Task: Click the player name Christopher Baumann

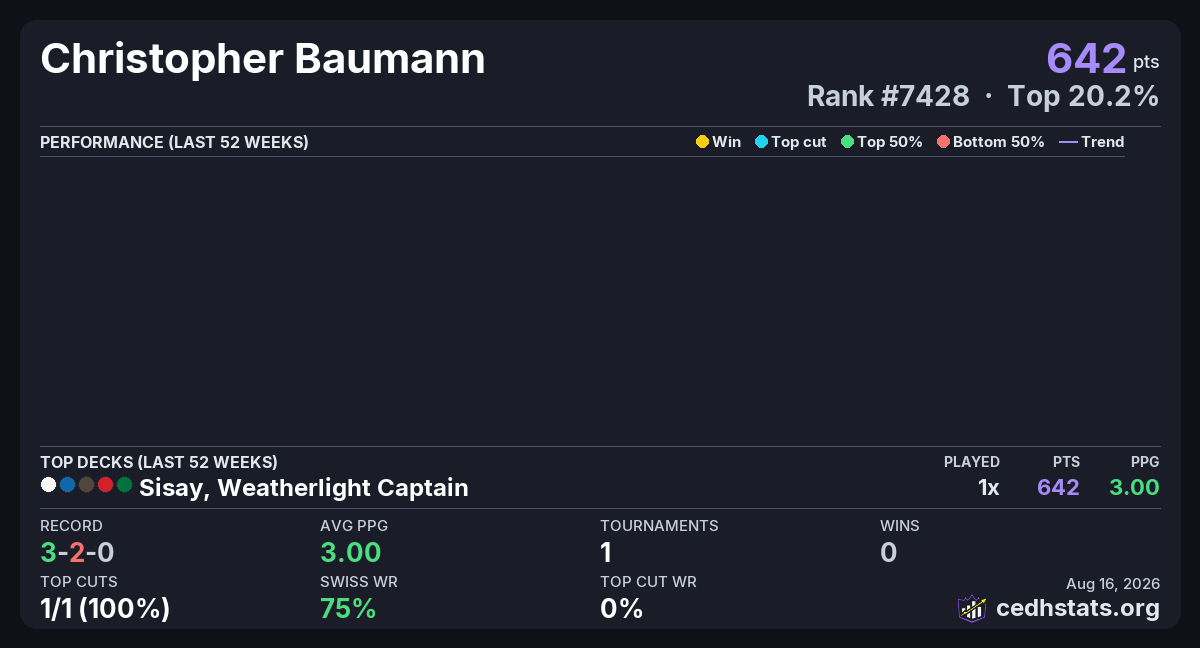Action: (263, 60)
